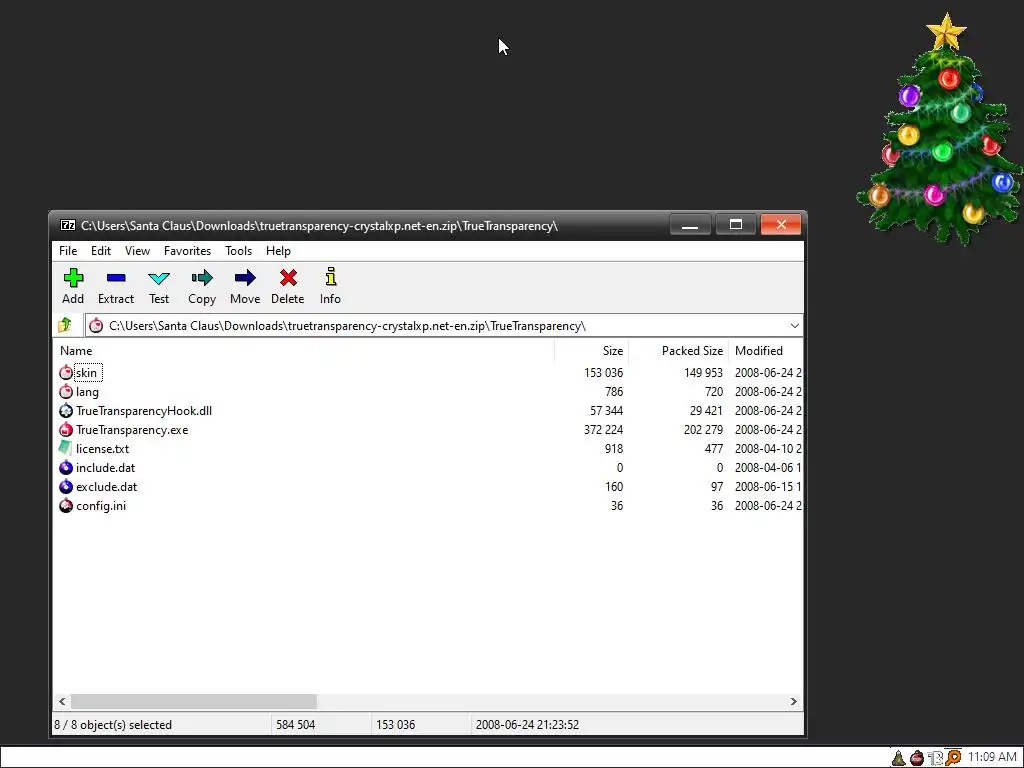Click packed size value 149 953
Screen dimensions: 1024x768
coord(703,373)
